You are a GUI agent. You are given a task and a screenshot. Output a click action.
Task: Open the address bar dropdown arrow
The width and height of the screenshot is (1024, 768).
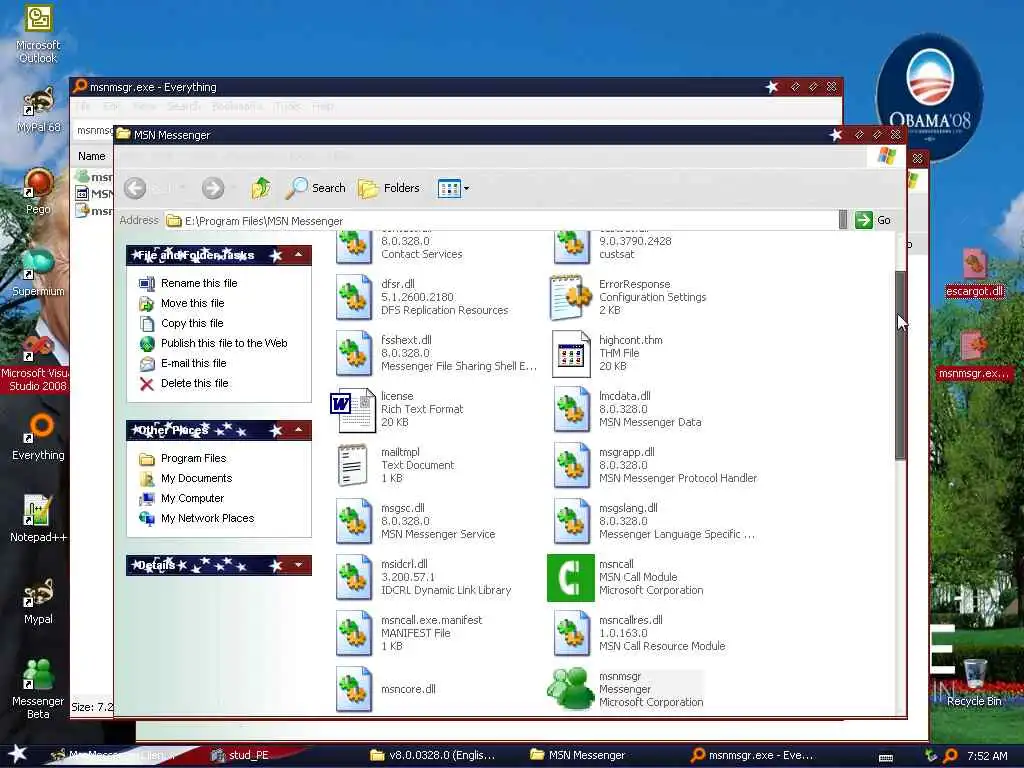[x=842, y=220]
